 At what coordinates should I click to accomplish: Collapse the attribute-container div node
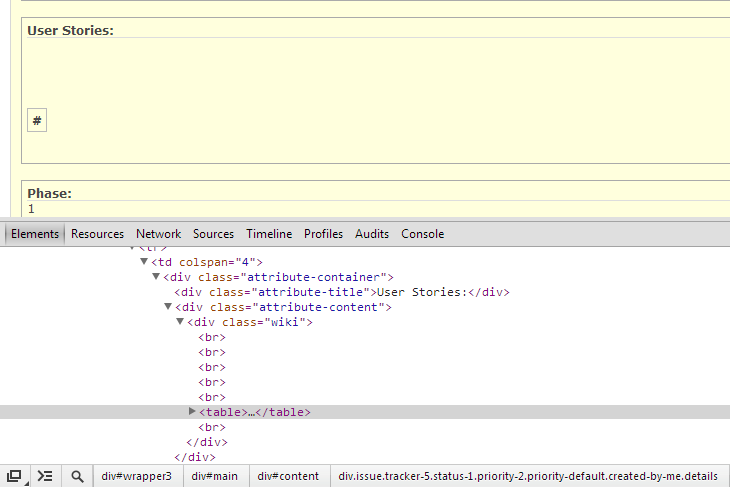click(156, 277)
